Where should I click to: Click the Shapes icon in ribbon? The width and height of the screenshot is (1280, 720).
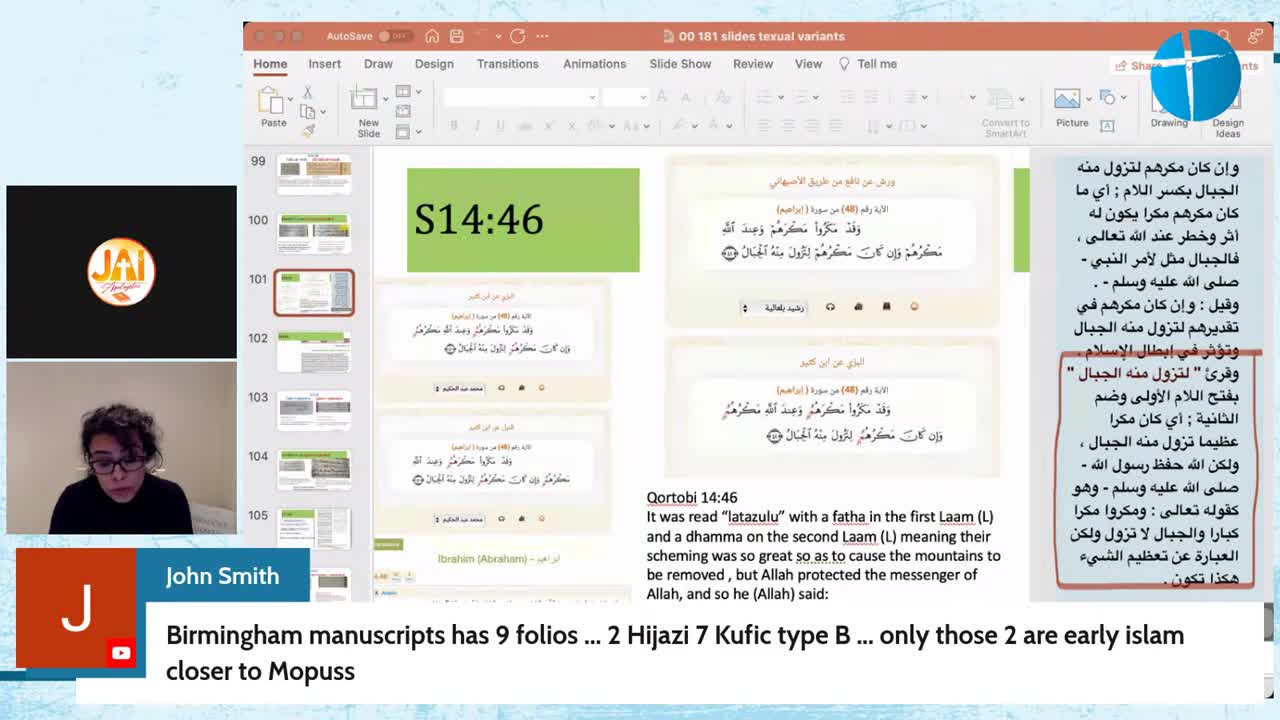(1107, 97)
